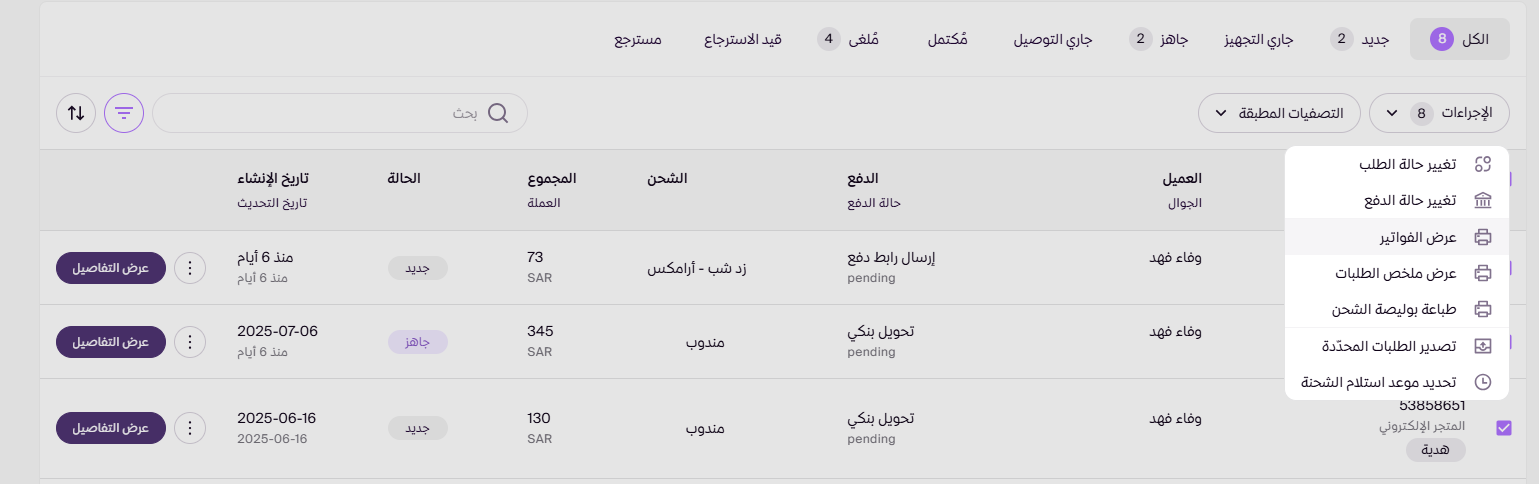
Task: Open three-dot menu for the 345 SAR order
Action: [x=189, y=342]
